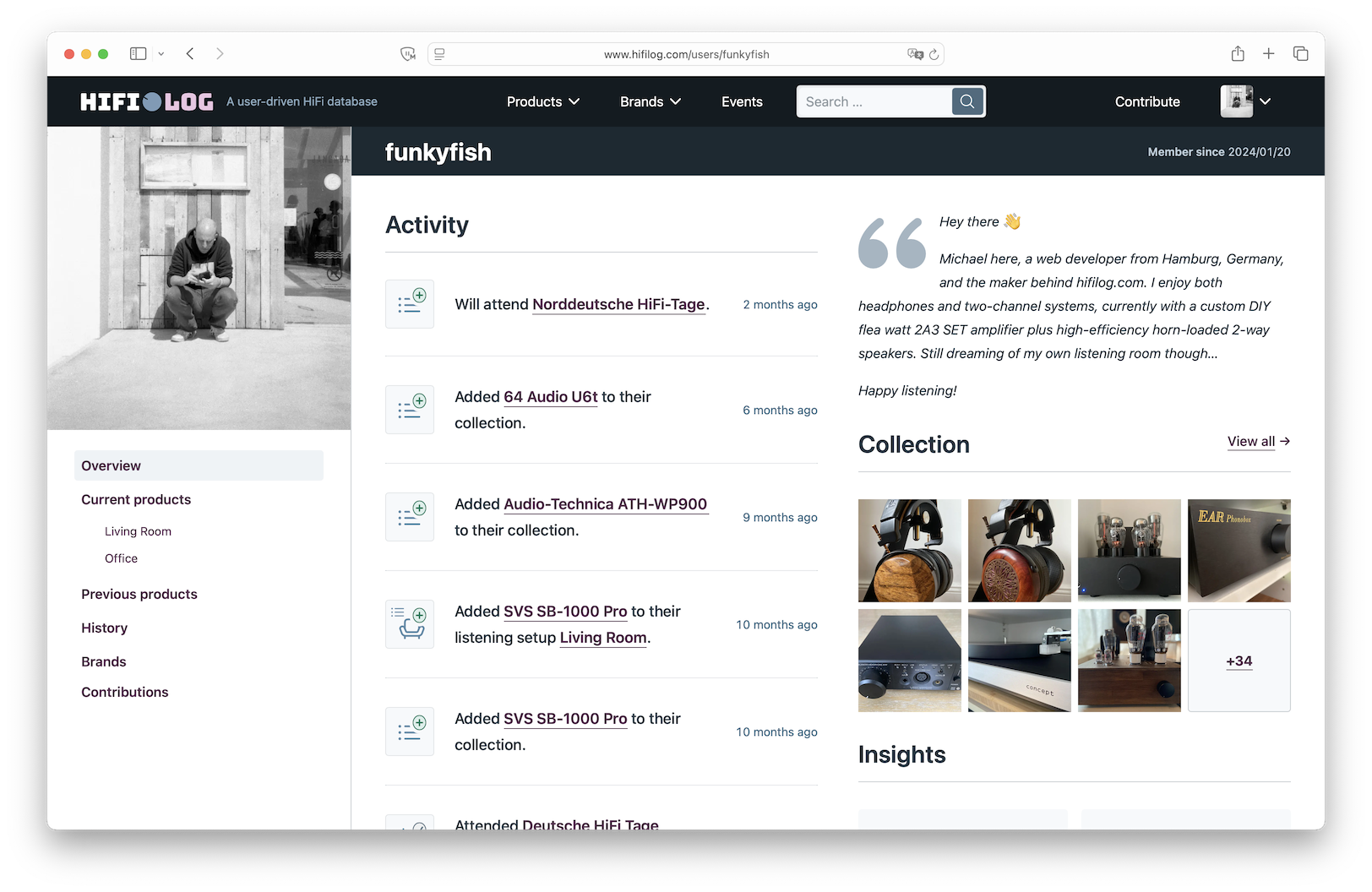Click the HIFILOG logo
1372x892 pixels.
click(x=147, y=101)
